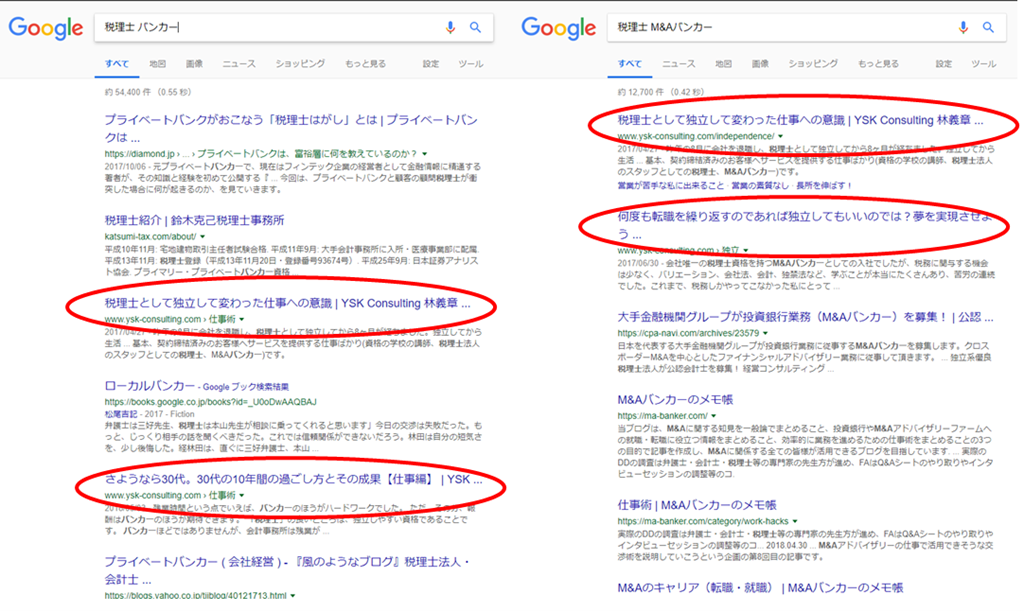Screen dimensions: 1024x612
Task: Select ショッピング tab in right page
Action: pyautogui.click(x=812, y=63)
